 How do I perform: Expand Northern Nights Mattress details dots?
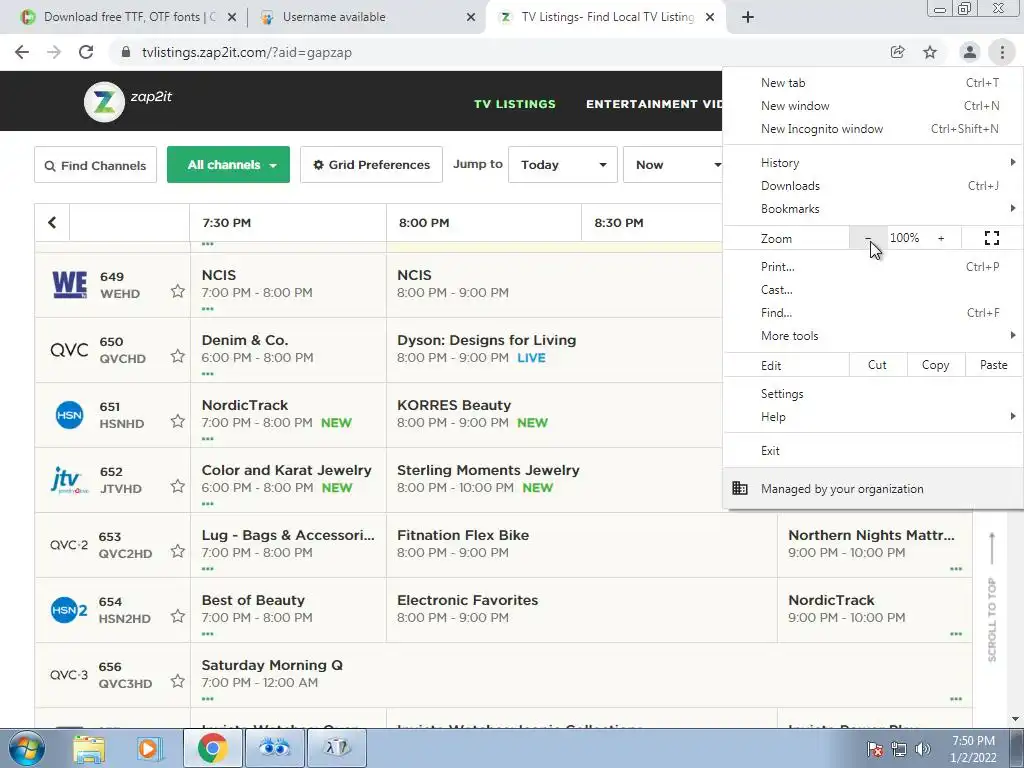(956, 569)
